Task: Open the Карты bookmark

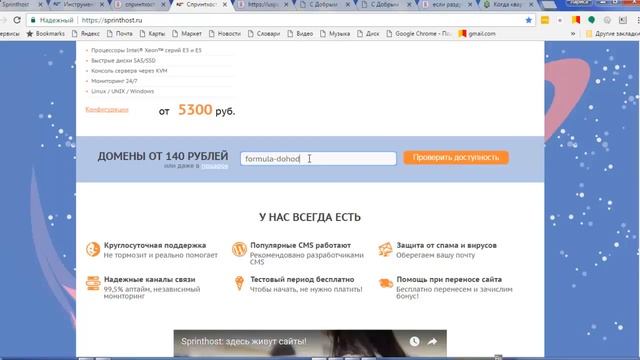Action: pyautogui.click(x=152, y=34)
